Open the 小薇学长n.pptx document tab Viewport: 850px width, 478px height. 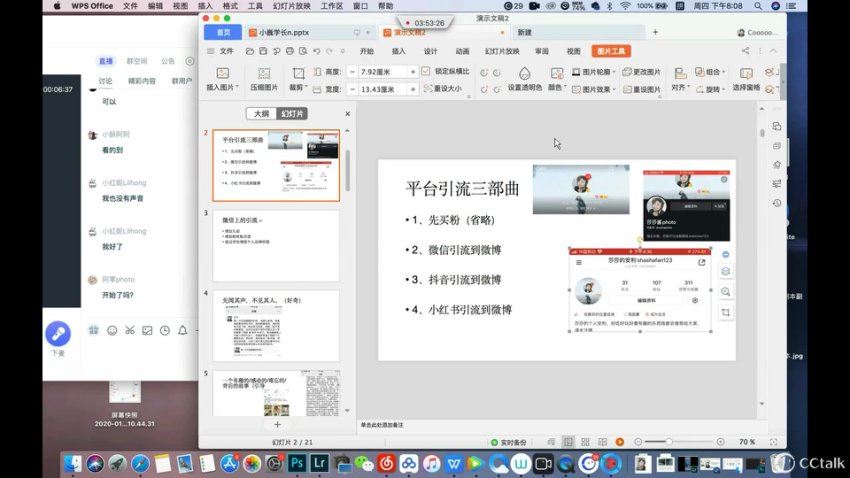(x=309, y=33)
